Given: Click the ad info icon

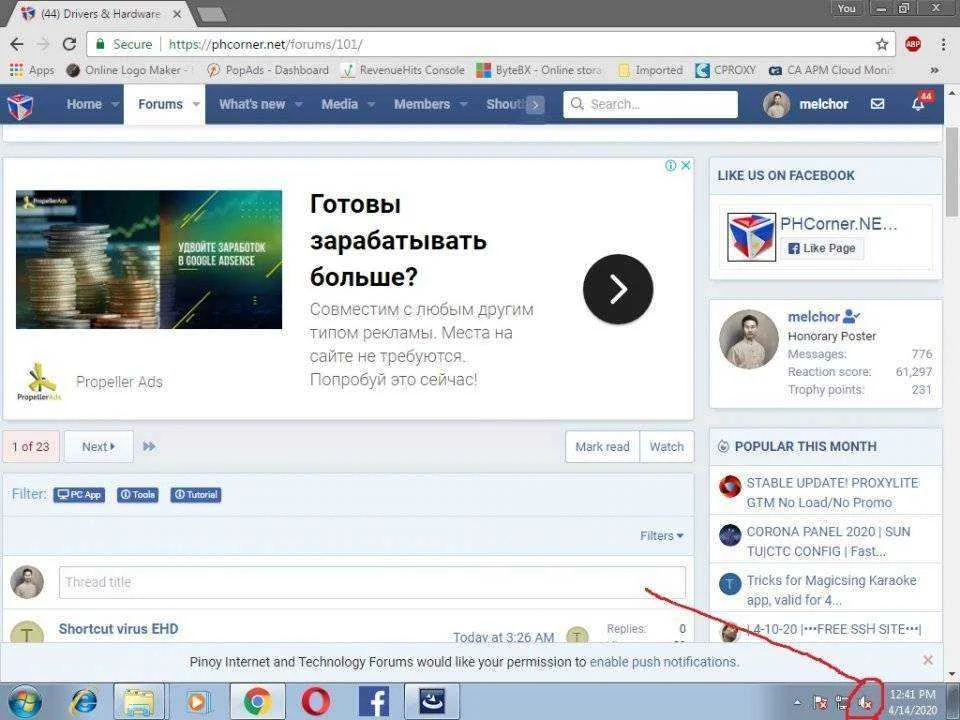Looking at the screenshot, I should point(670,165).
